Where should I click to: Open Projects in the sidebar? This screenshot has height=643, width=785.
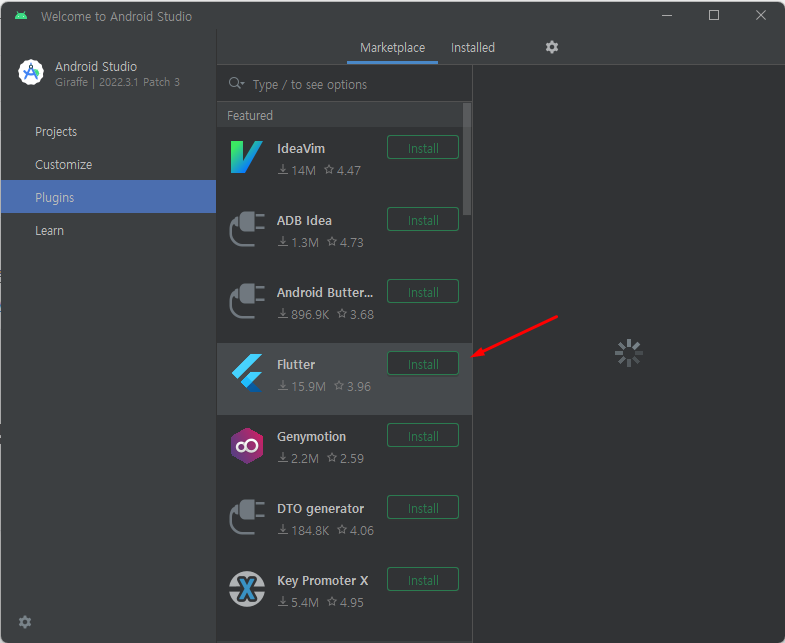108,132
